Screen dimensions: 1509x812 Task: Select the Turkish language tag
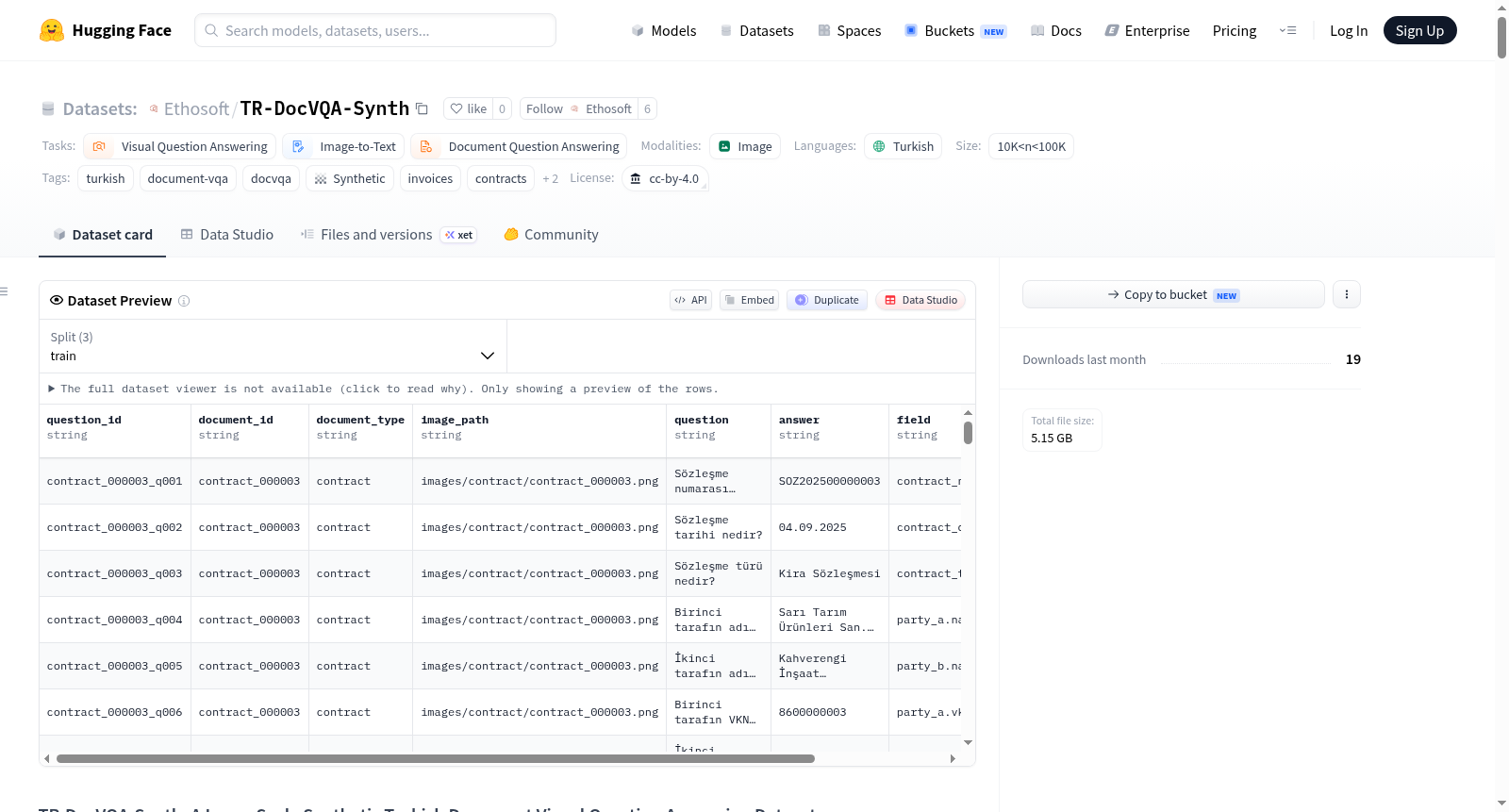(903, 146)
